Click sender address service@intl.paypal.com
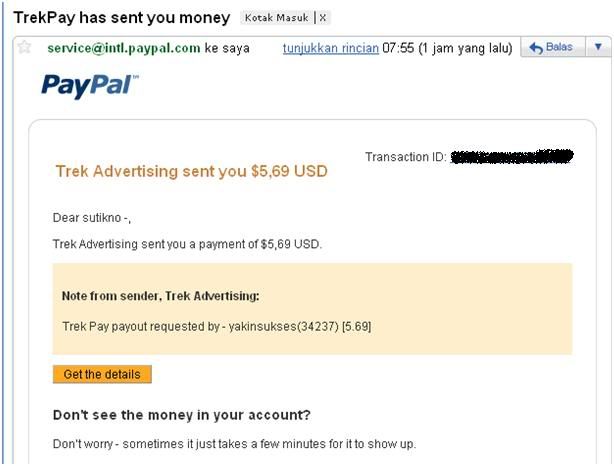Image resolution: width=614 pixels, height=466 pixels. (x=123, y=48)
